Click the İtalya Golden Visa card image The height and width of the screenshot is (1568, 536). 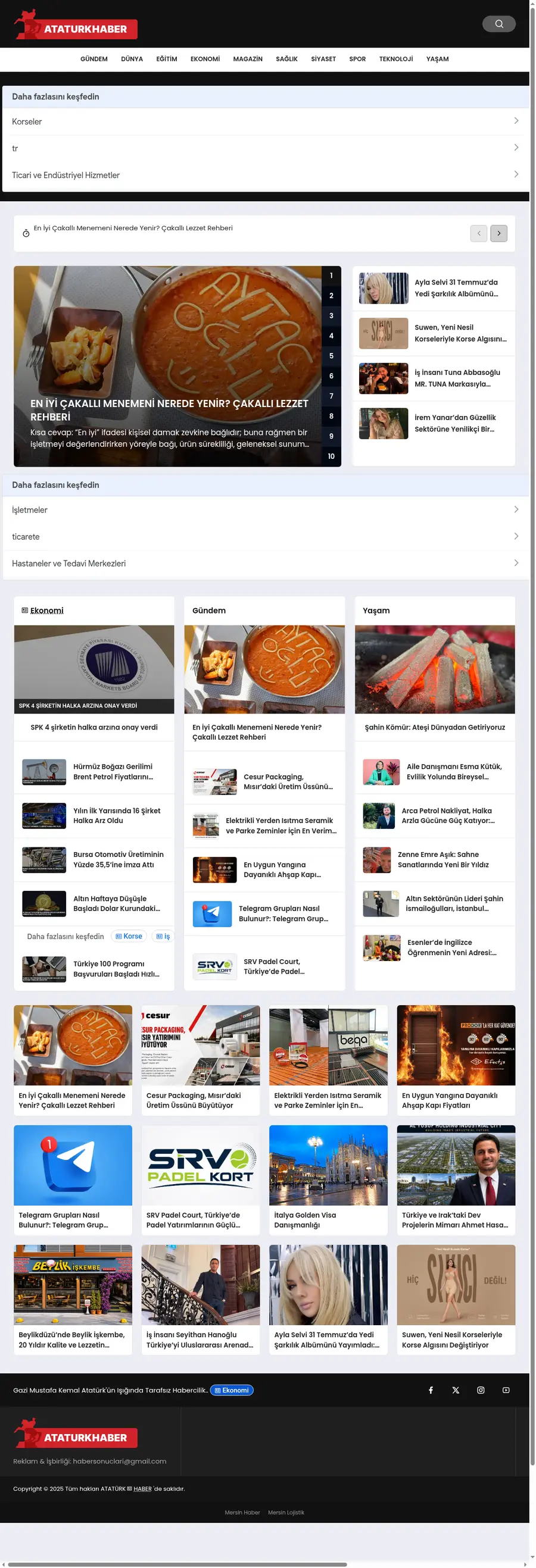point(328,1166)
